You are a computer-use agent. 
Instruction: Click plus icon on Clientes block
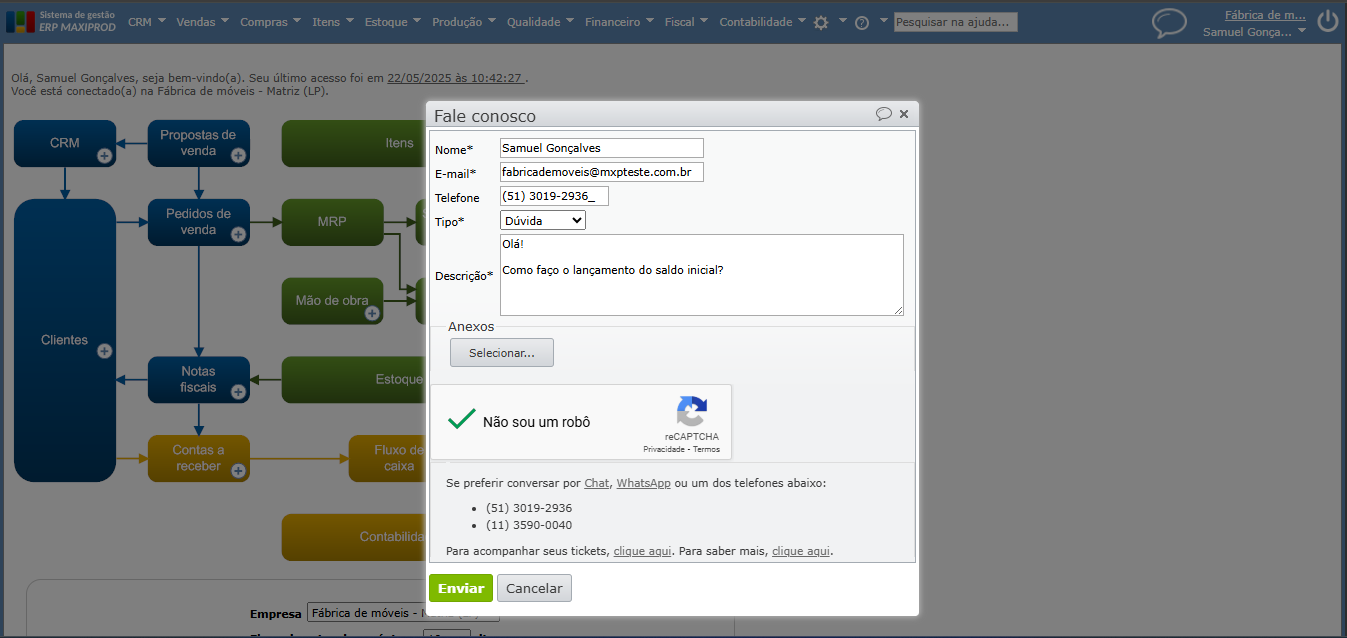click(104, 351)
